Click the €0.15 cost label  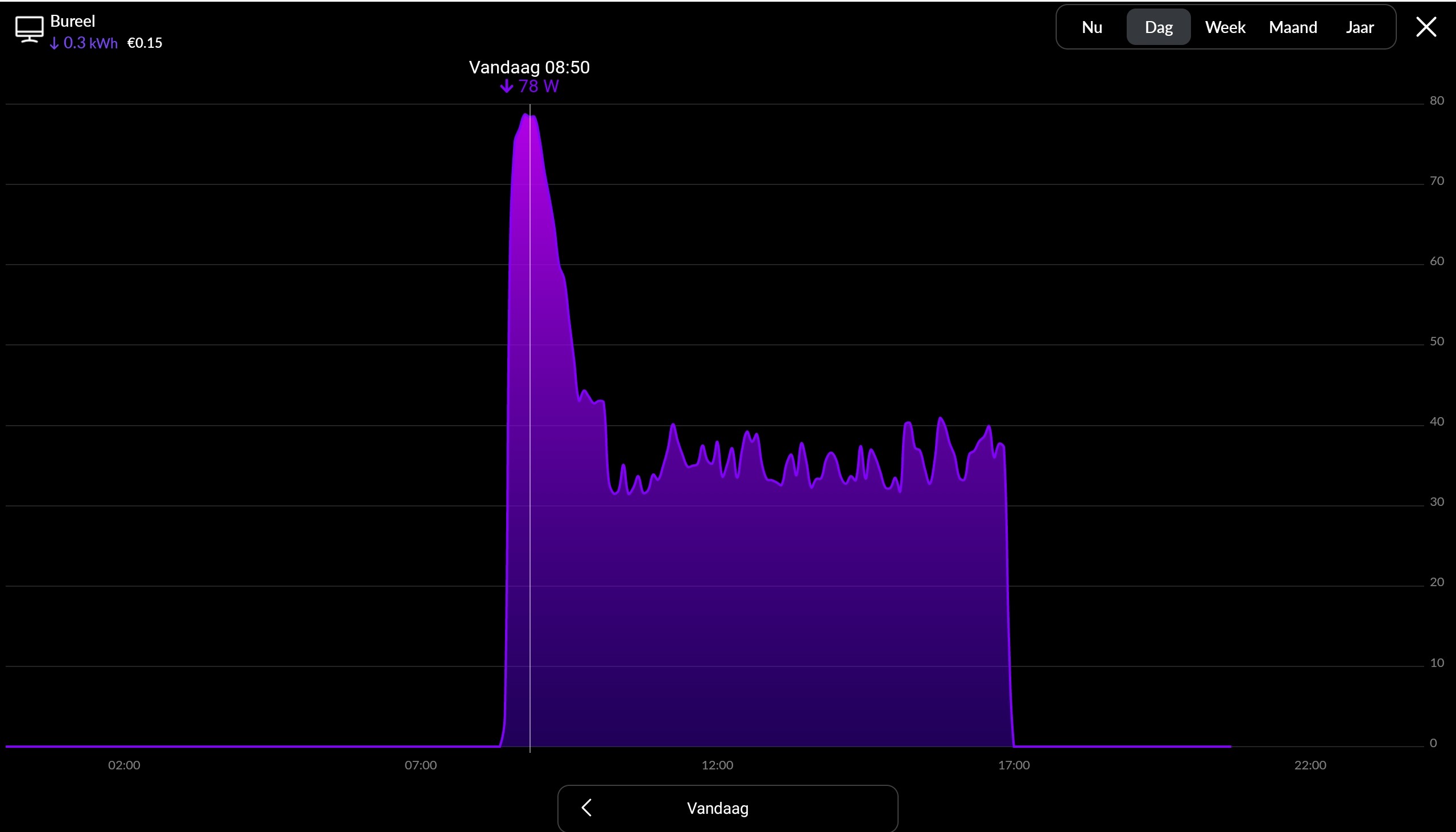click(144, 43)
